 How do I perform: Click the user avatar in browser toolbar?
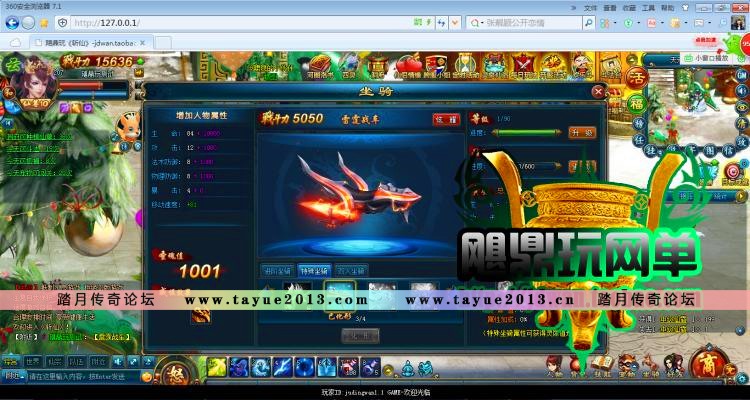[738, 22]
